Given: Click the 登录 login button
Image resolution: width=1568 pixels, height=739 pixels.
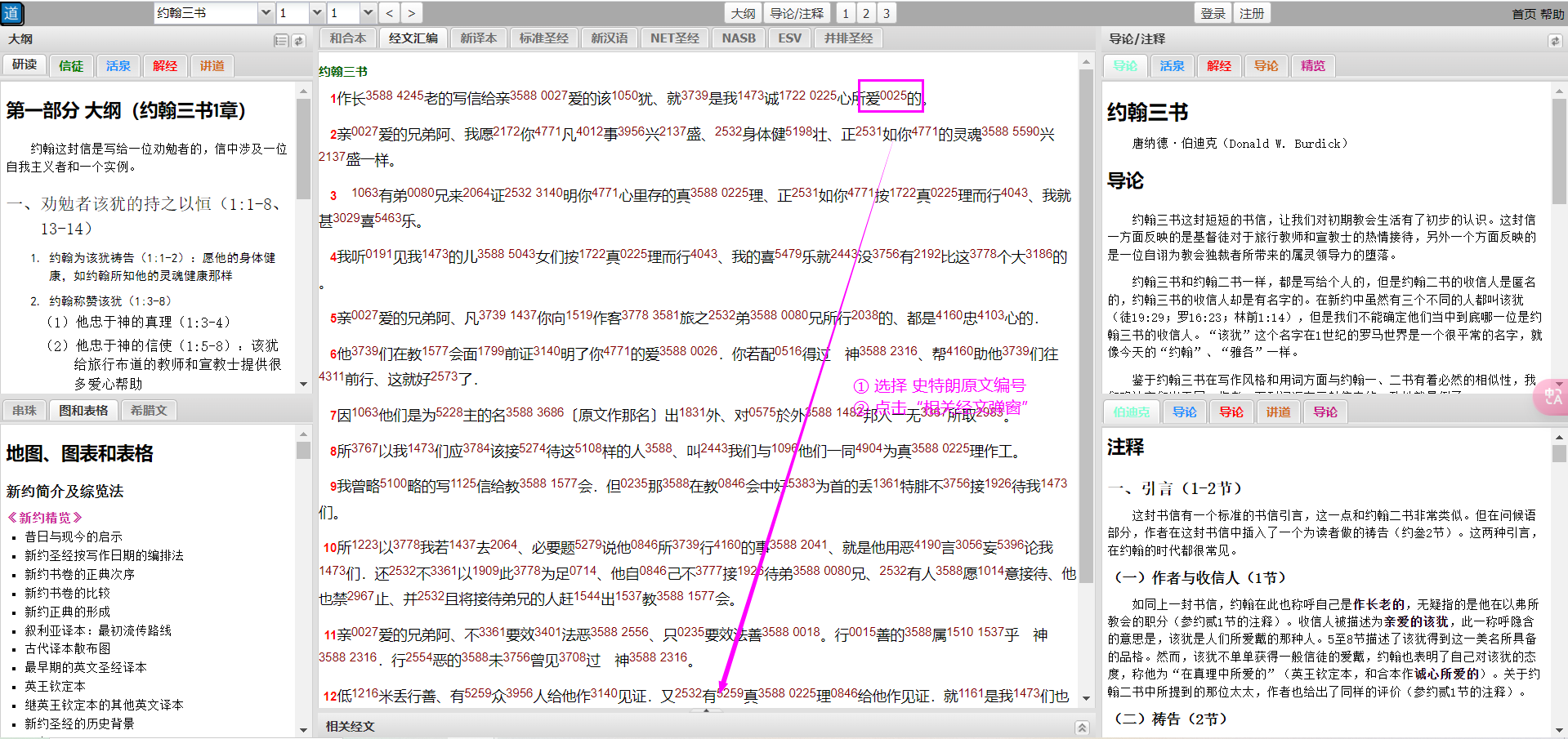Looking at the screenshot, I should [x=1213, y=13].
